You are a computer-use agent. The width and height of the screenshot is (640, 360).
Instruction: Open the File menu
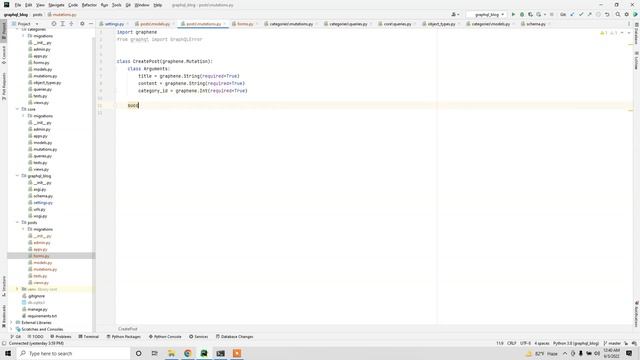[x=18, y=5]
